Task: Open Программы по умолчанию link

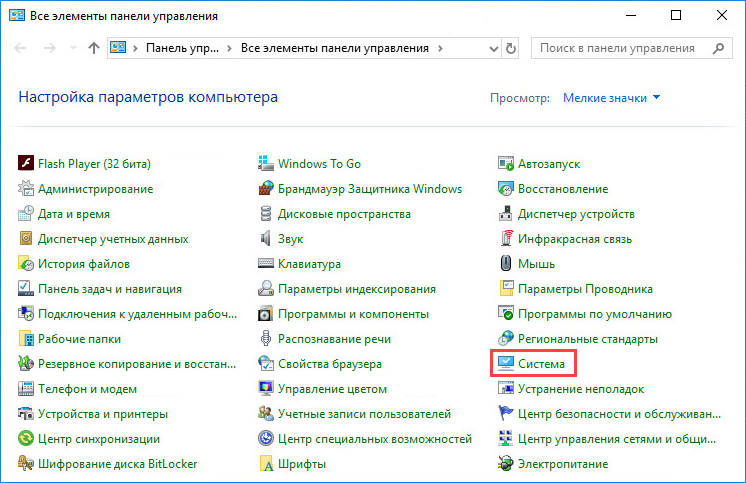Action: tap(595, 314)
